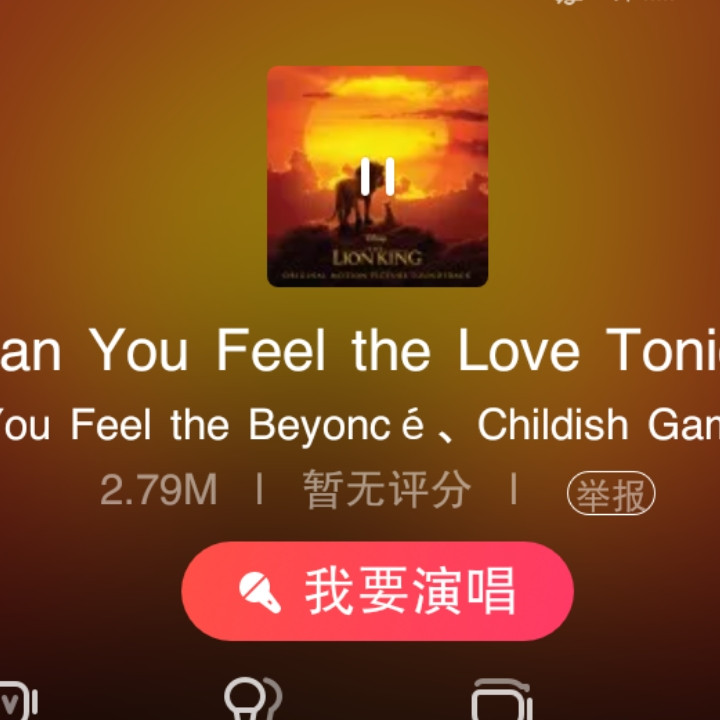Open the video recording icon at bottom left
The width and height of the screenshot is (720, 720).
tap(16, 701)
